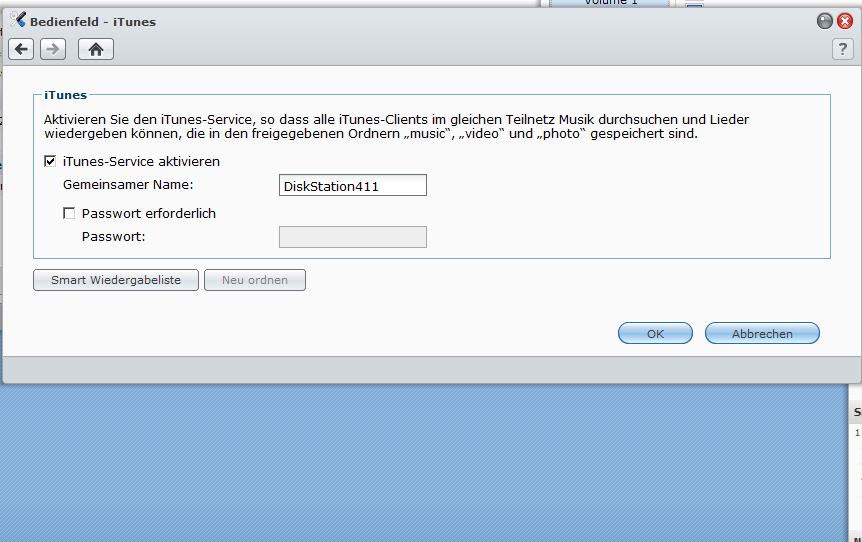862x542 pixels.
Task: Click the 'Passwort:' label
Action: point(113,236)
